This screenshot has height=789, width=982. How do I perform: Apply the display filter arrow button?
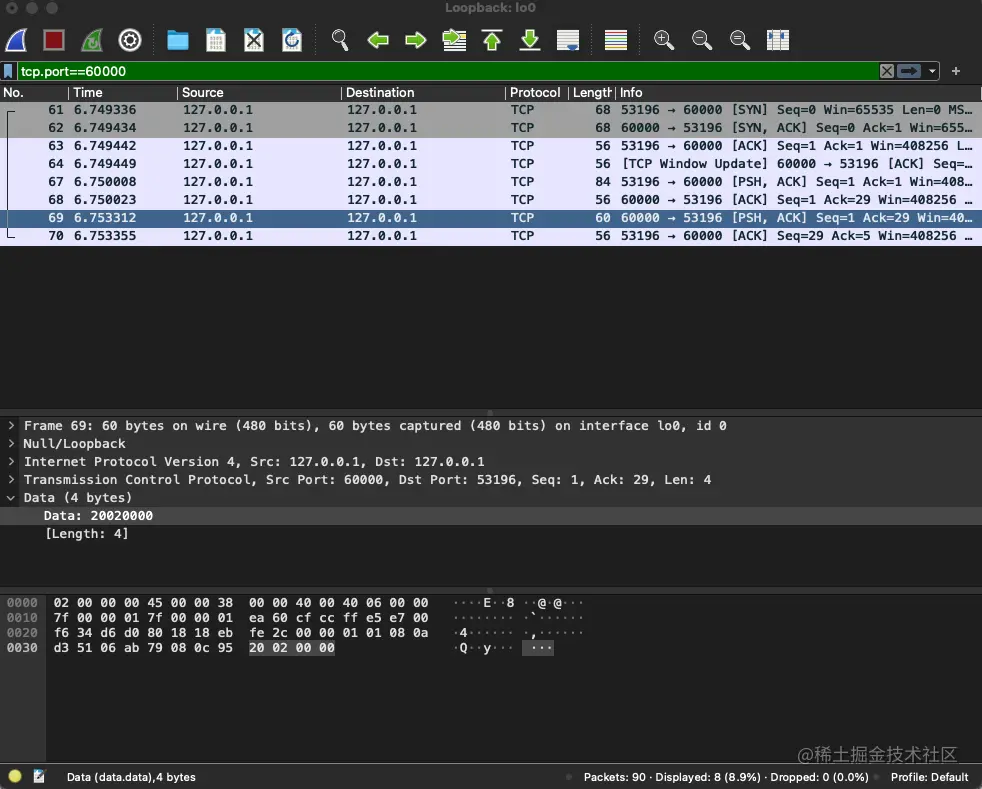tap(909, 71)
